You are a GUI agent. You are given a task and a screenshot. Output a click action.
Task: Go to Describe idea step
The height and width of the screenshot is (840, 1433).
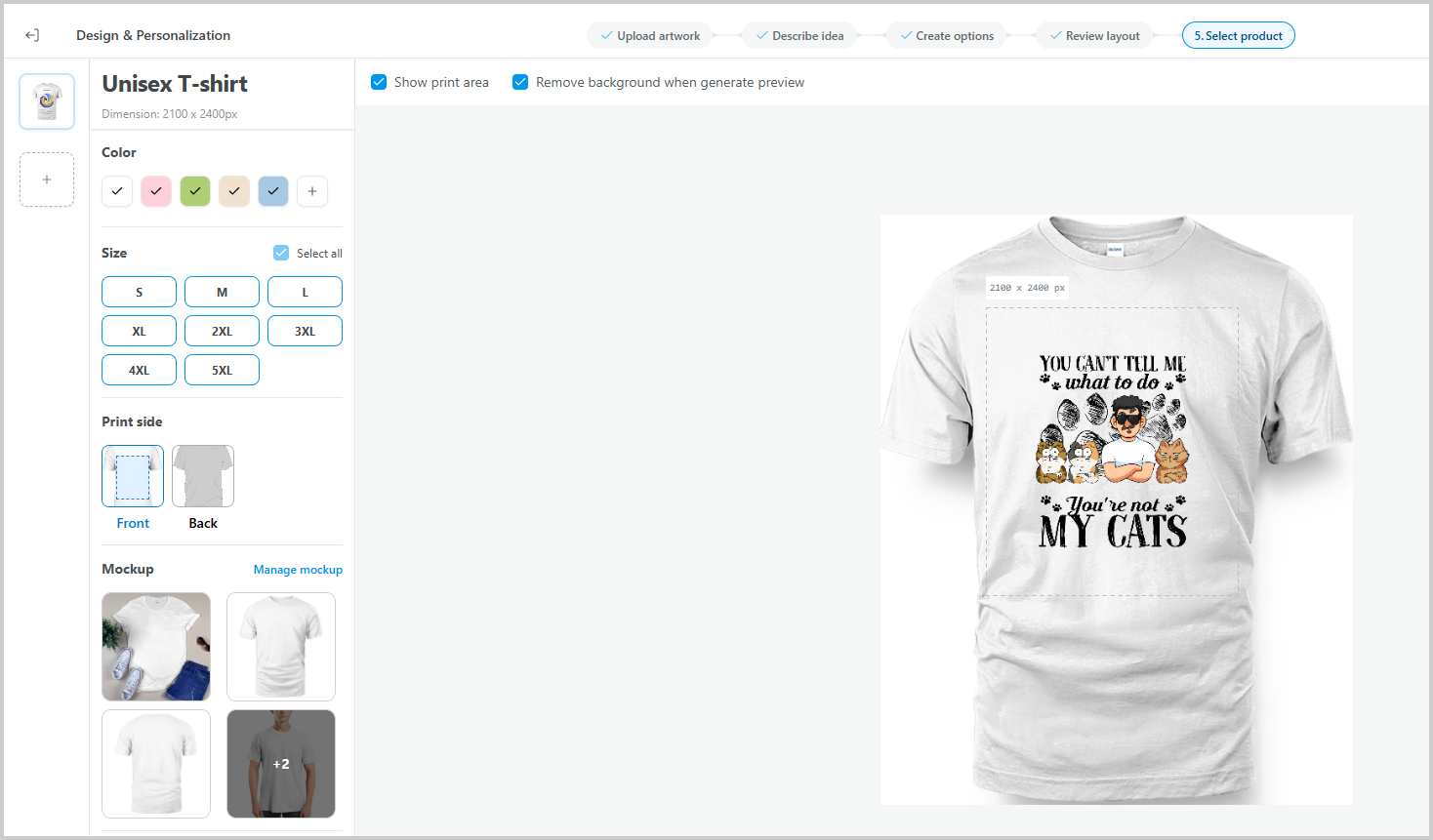pyautogui.click(x=799, y=36)
